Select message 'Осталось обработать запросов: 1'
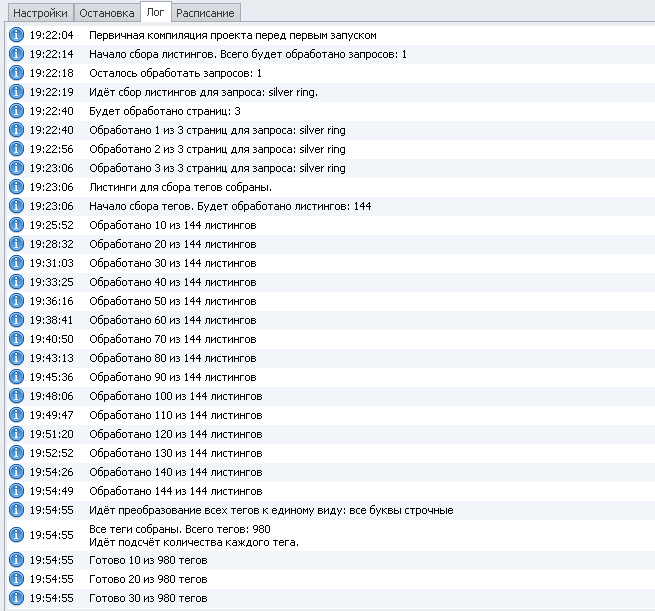The width and height of the screenshot is (655, 611). pyautogui.click(x=175, y=74)
